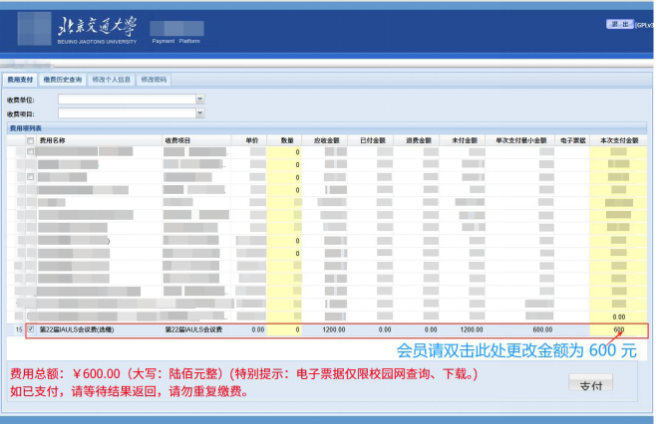Viewport: 656px width, 424px height.
Task: Click the 本次支付金额 column header
Action: pyautogui.click(x=618, y=140)
